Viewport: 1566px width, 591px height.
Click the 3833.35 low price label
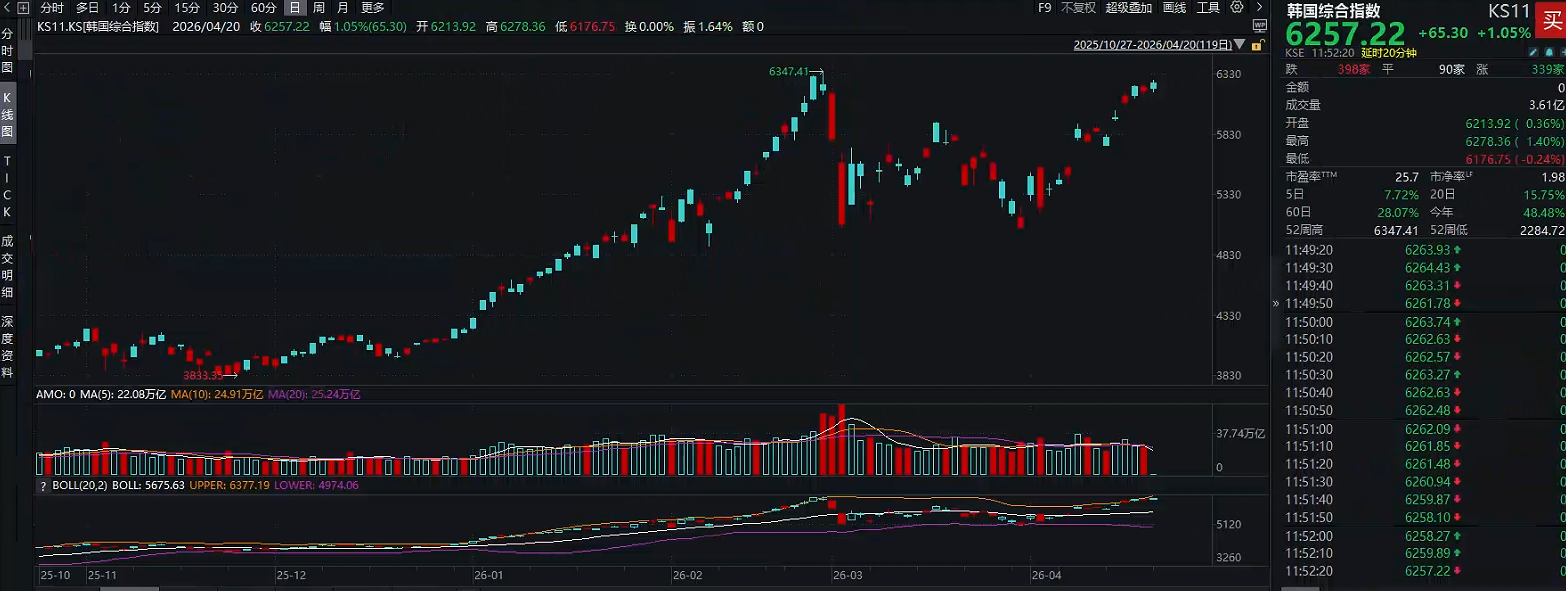(203, 375)
